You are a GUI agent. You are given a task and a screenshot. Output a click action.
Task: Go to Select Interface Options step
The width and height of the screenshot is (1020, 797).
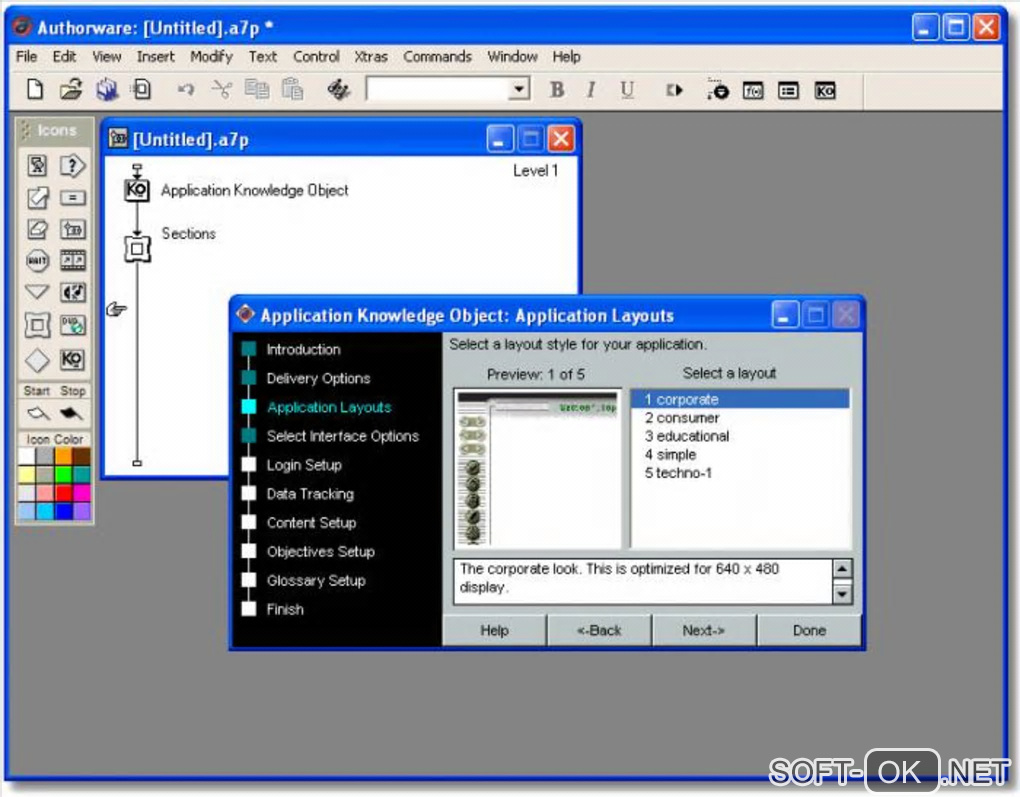[343, 436]
